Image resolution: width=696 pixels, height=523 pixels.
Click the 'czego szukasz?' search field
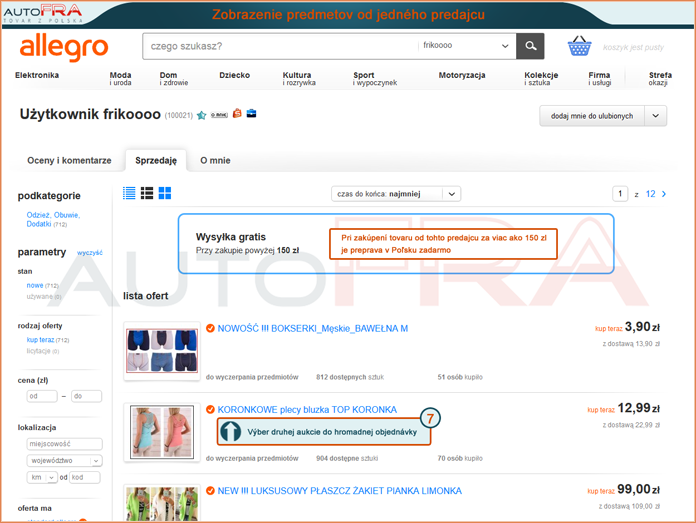(x=280, y=46)
